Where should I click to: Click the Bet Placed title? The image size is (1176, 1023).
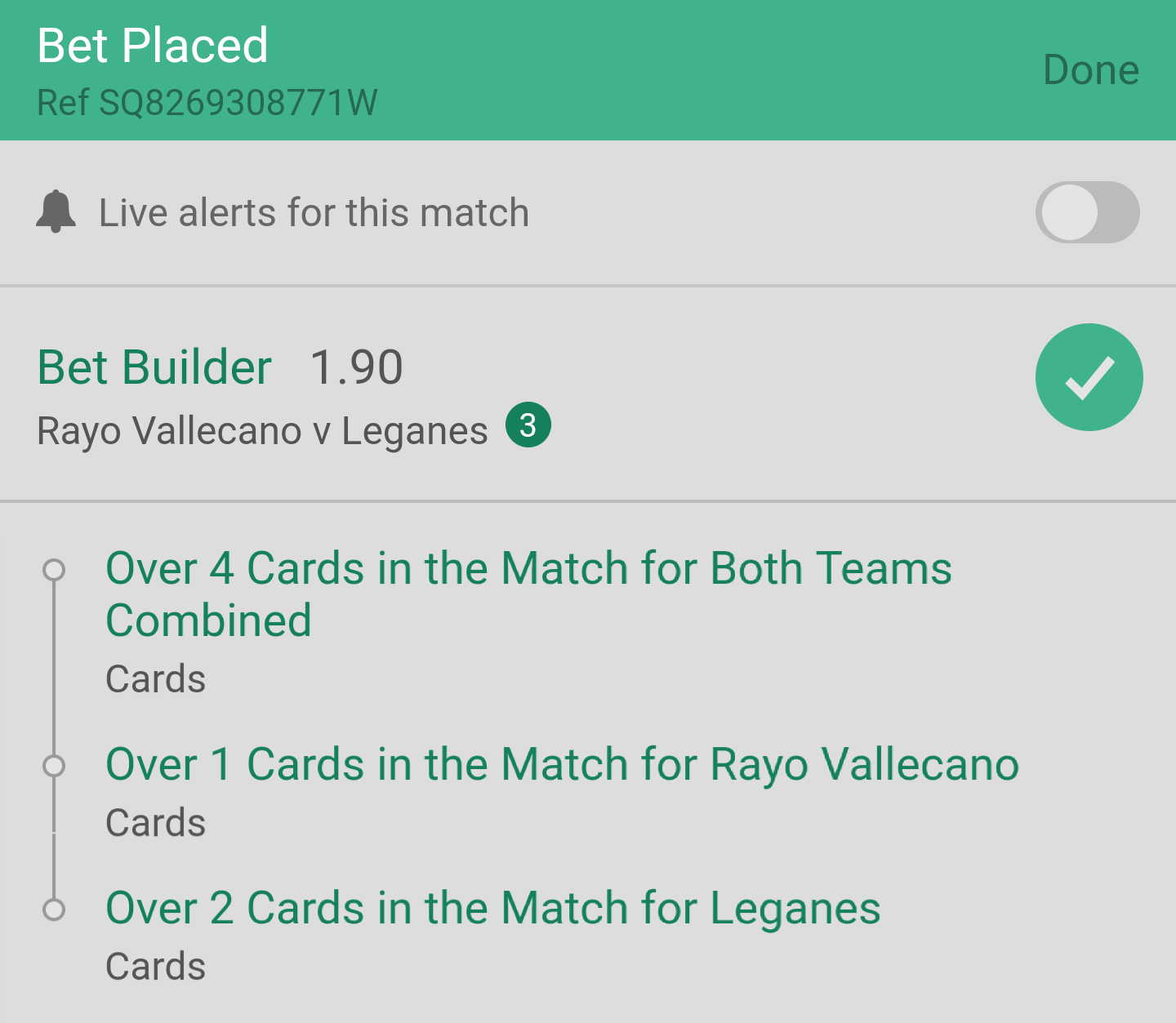pos(153,45)
